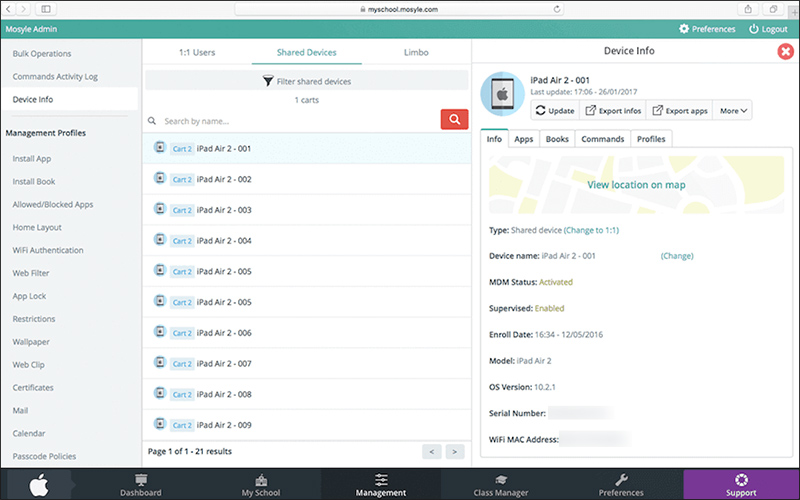Click the search magnifier icon in the name field

152,121
